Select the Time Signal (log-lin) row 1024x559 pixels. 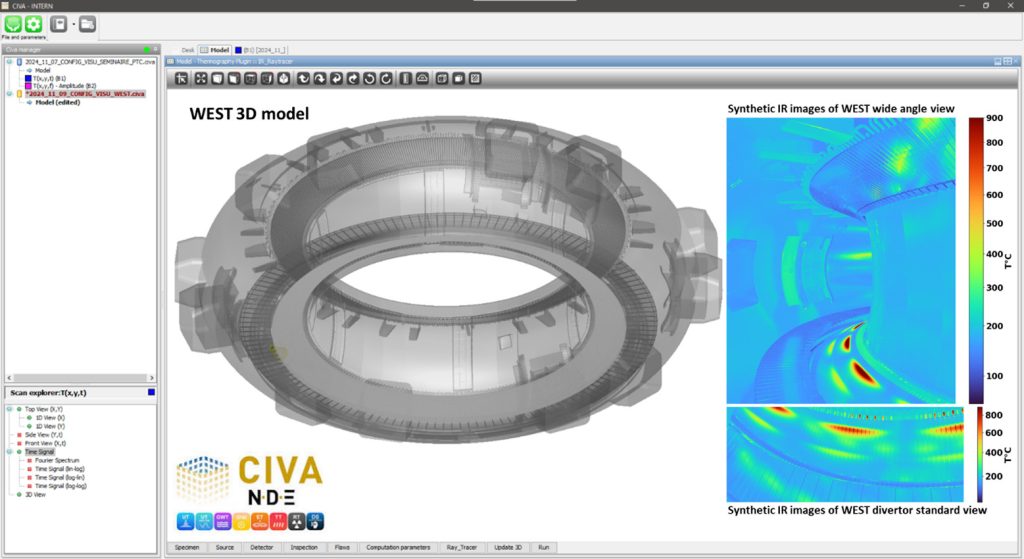(x=59, y=477)
